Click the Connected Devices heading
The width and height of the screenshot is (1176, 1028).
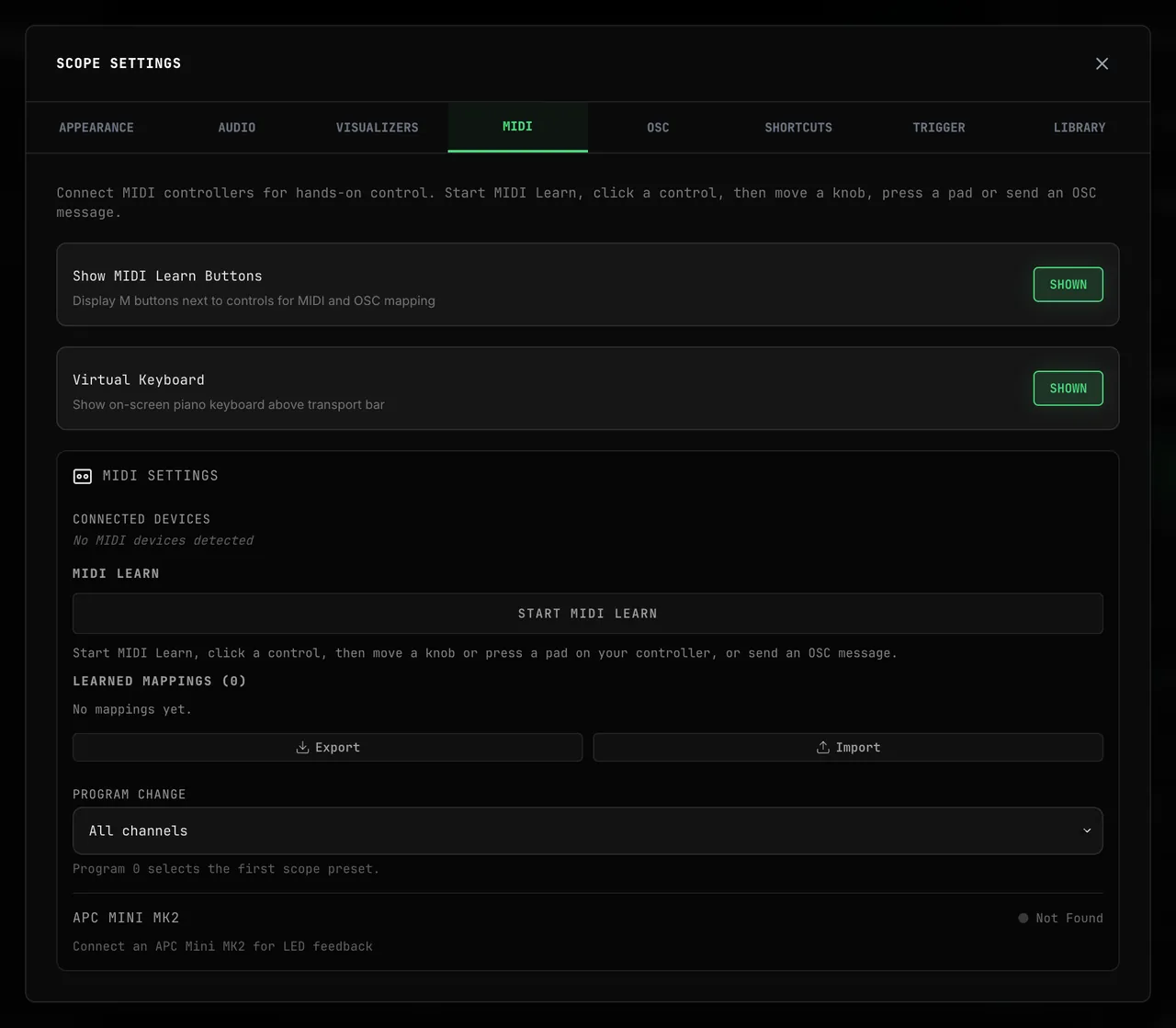point(141,519)
